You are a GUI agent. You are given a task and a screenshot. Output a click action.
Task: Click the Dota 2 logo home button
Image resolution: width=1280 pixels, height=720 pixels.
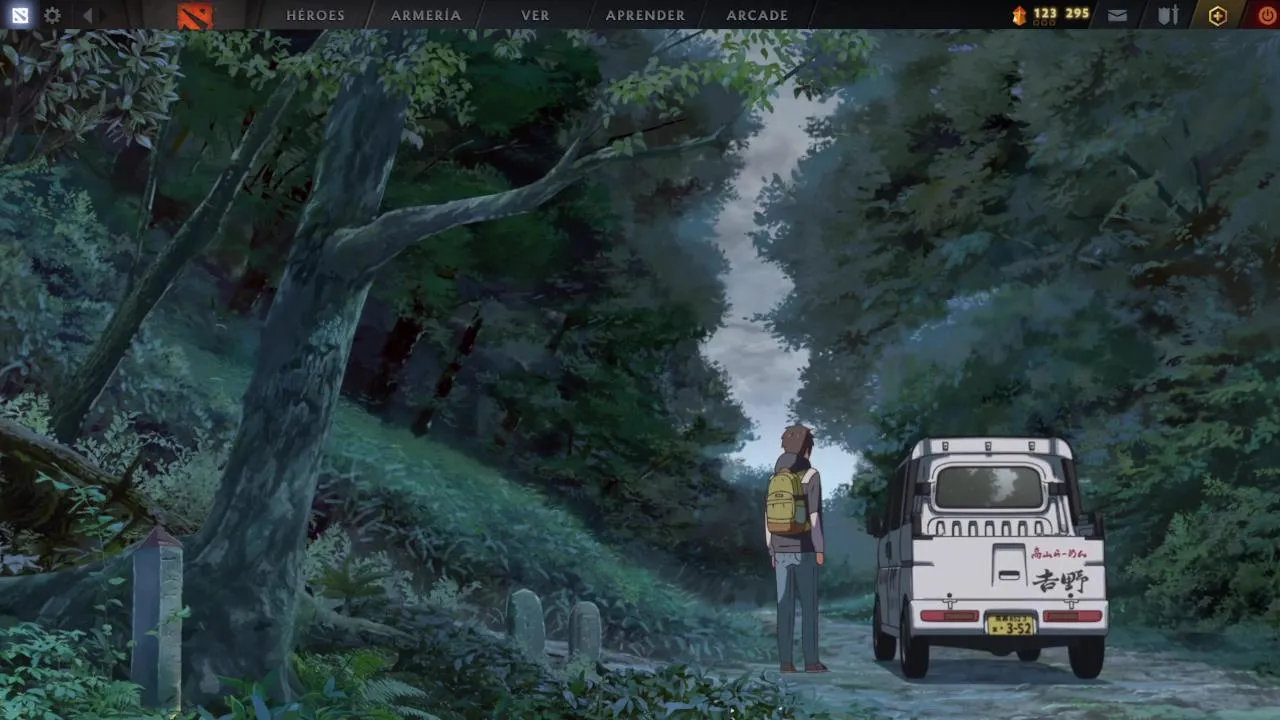tap(195, 15)
